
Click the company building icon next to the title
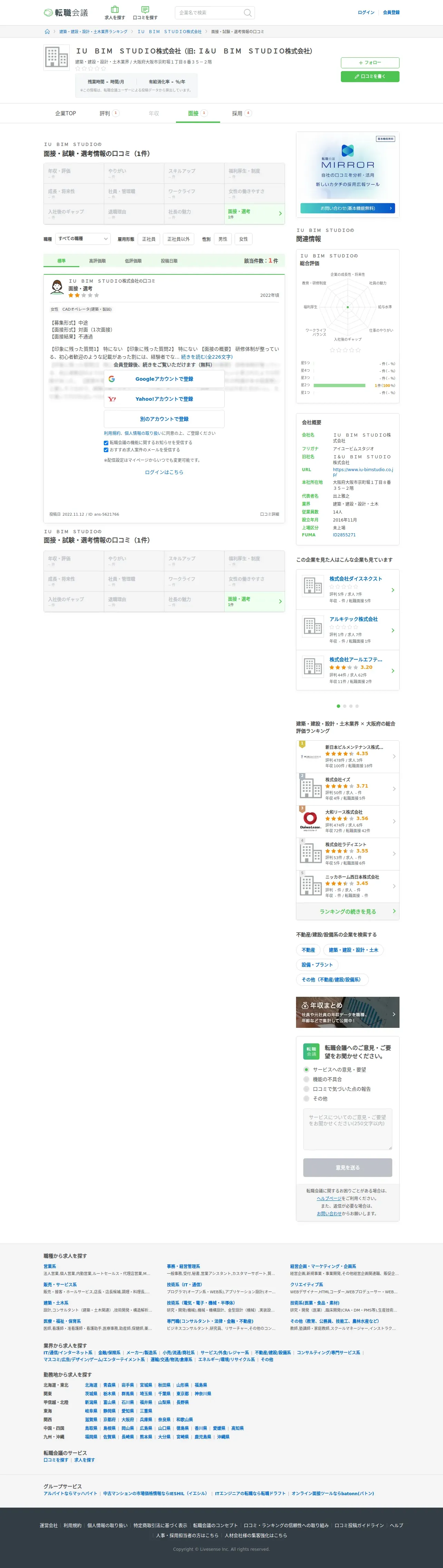click(x=57, y=58)
